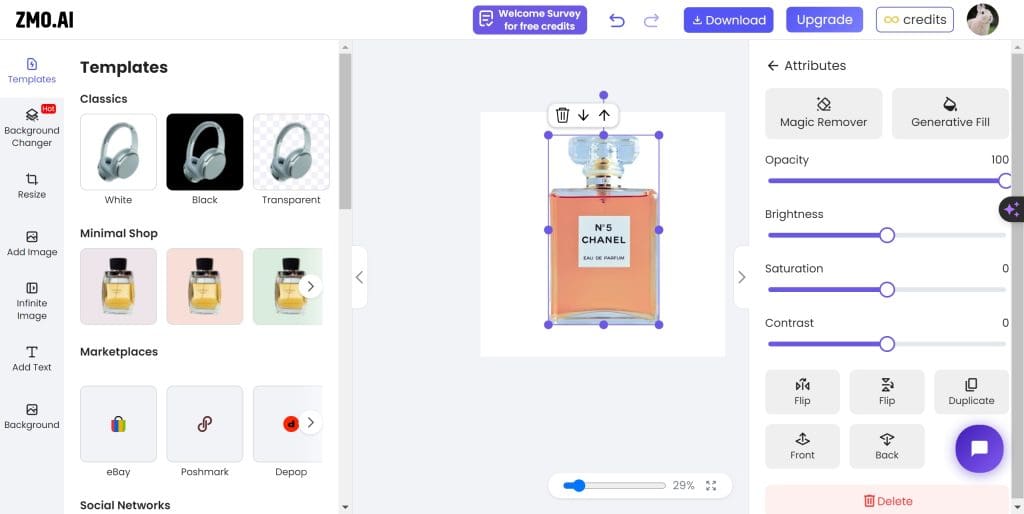Open the Magic Remover tool

click(x=824, y=113)
